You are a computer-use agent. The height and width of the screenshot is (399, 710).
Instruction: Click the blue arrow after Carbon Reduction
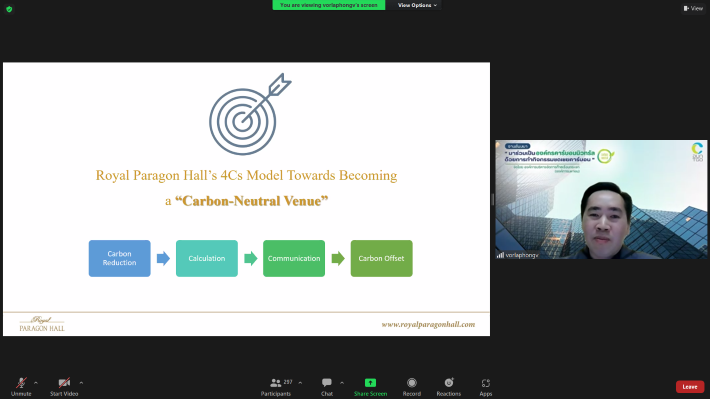163,259
